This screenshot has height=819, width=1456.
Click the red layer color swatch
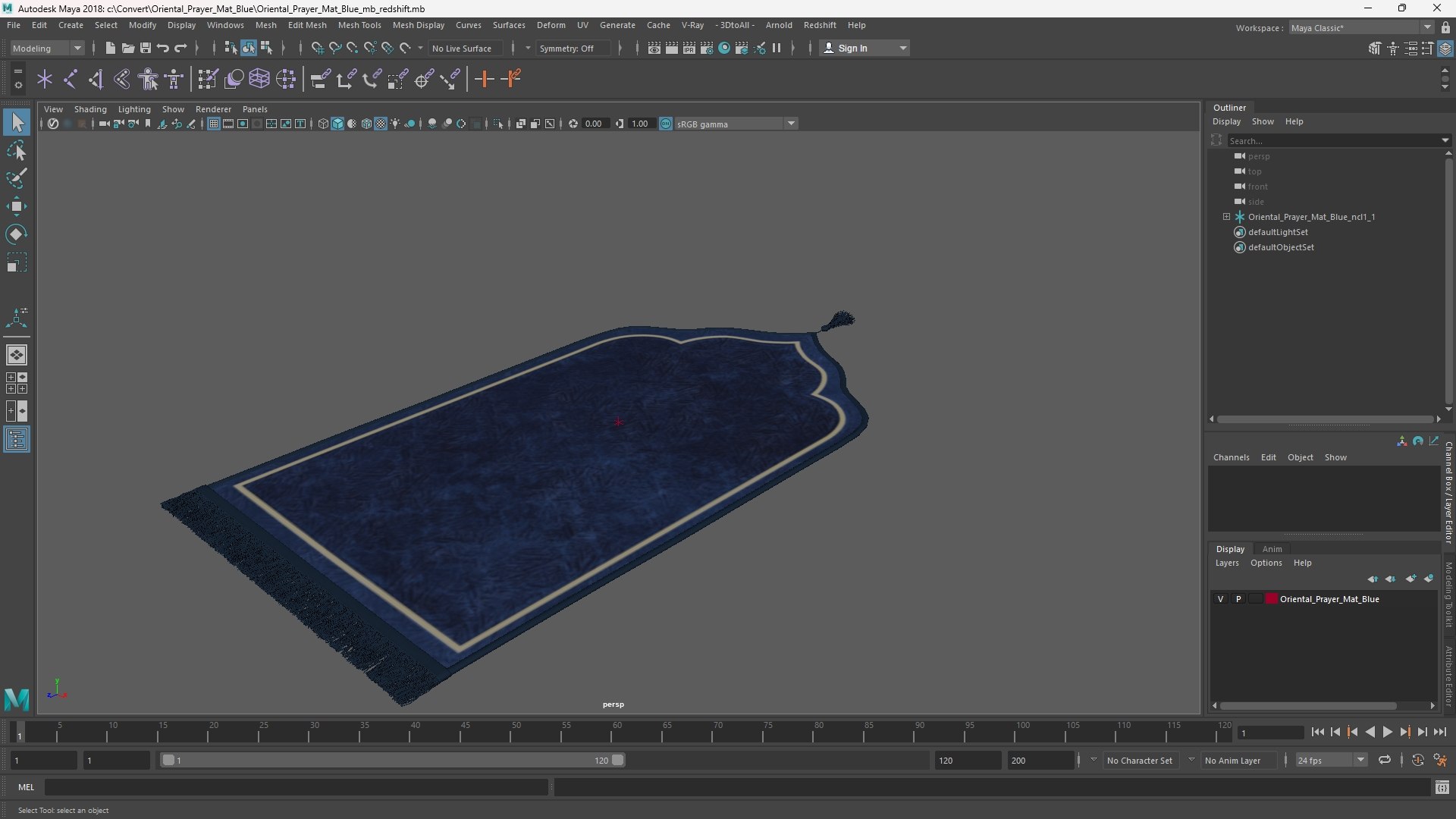pyautogui.click(x=1272, y=599)
